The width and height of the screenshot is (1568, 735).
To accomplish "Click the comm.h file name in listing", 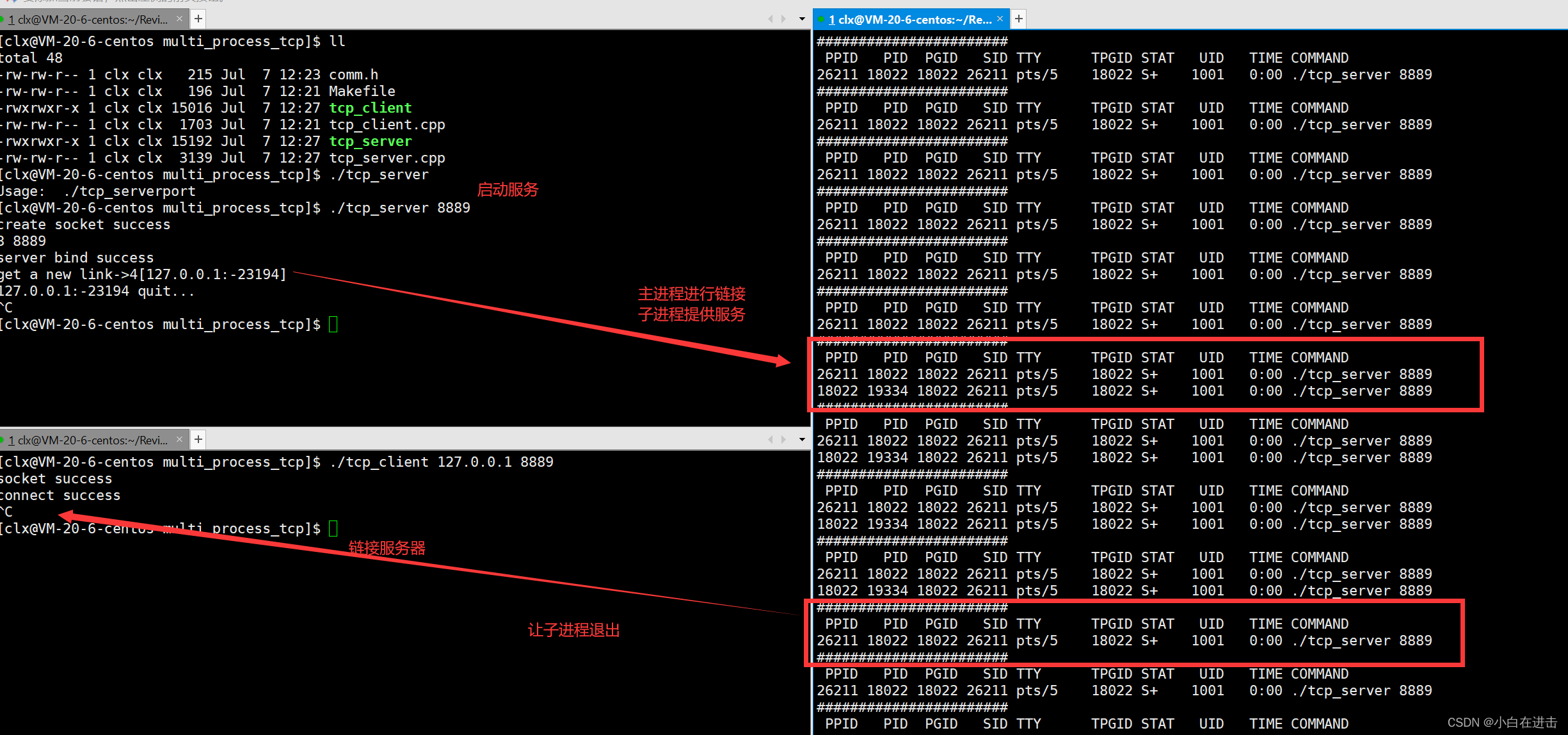I will point(354,74).
